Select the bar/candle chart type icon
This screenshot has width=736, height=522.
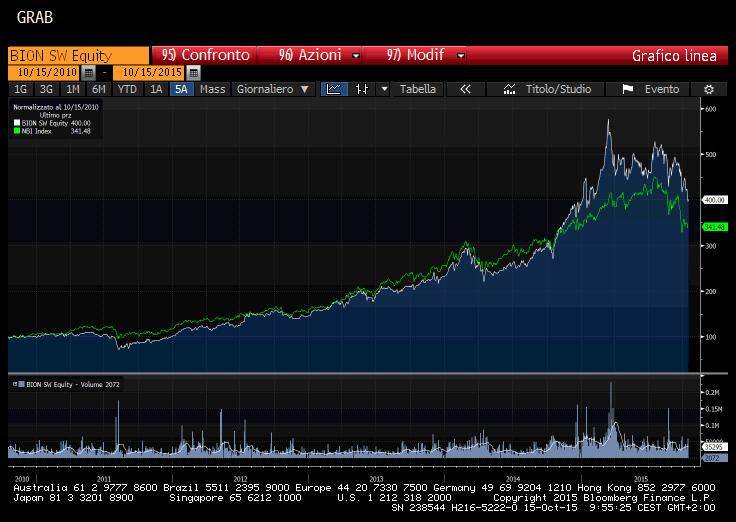pos(361,89)
